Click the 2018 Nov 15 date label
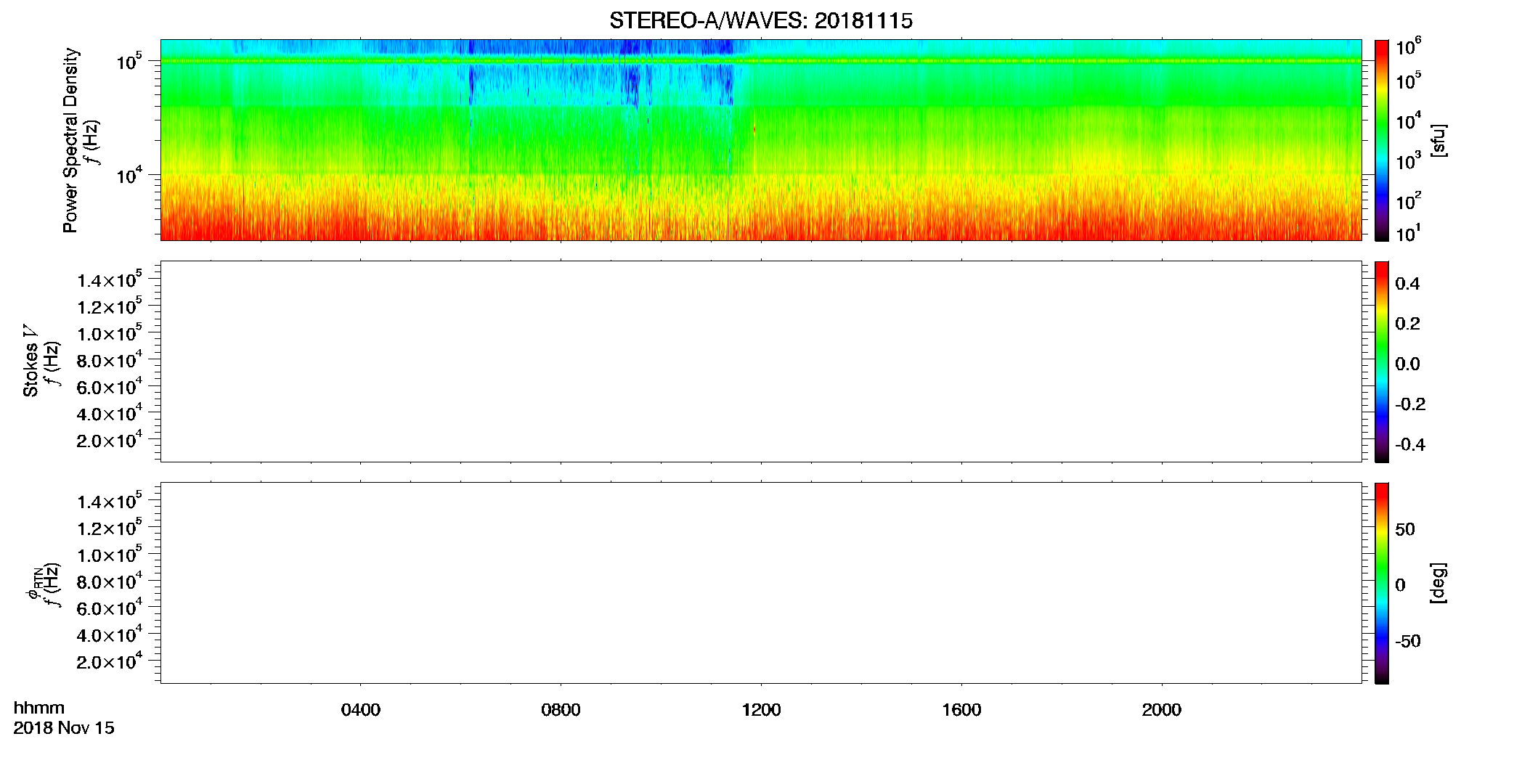Viewport: 1522px width, 784px height. [64, 728]
